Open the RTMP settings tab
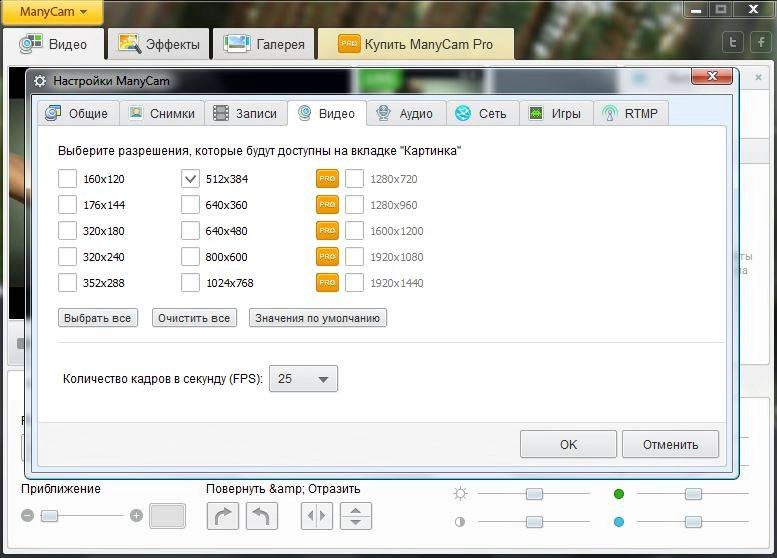The width and height of the screenshot is (777, 558). pyautogui.click(x=631, y=113)
